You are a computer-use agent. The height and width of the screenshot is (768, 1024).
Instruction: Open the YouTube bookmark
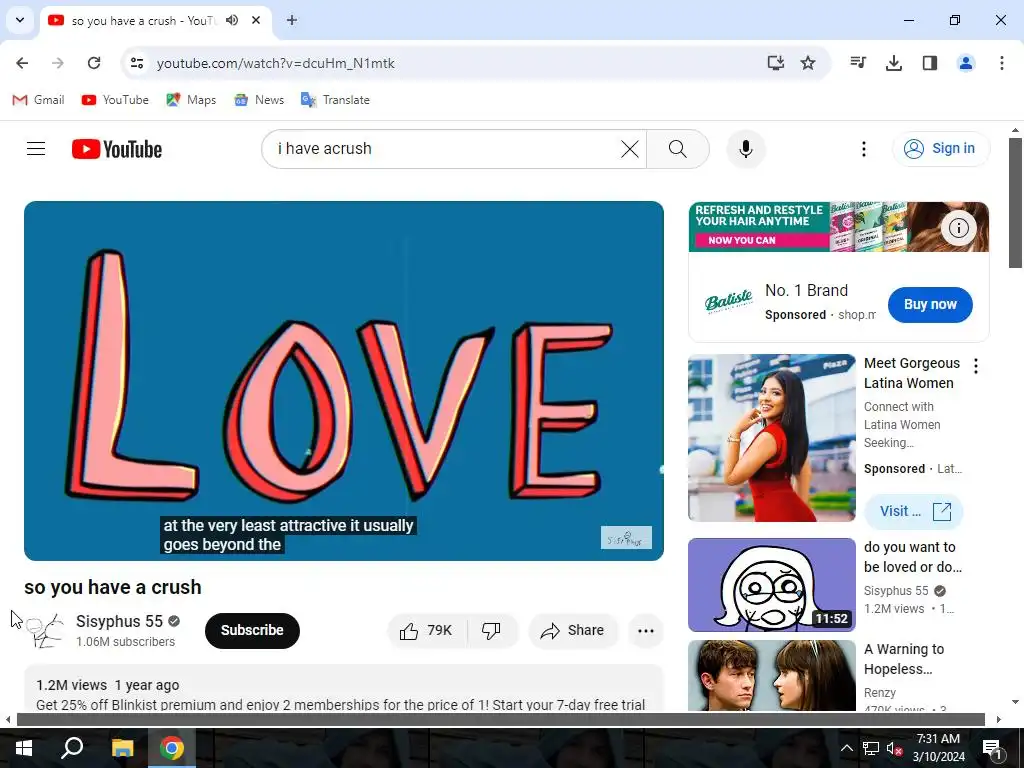(115, 100)
